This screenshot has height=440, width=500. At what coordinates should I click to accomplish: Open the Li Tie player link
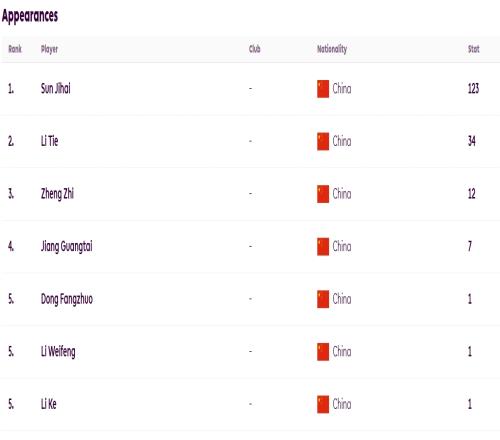pyautogui.click(x=49, y=141)
